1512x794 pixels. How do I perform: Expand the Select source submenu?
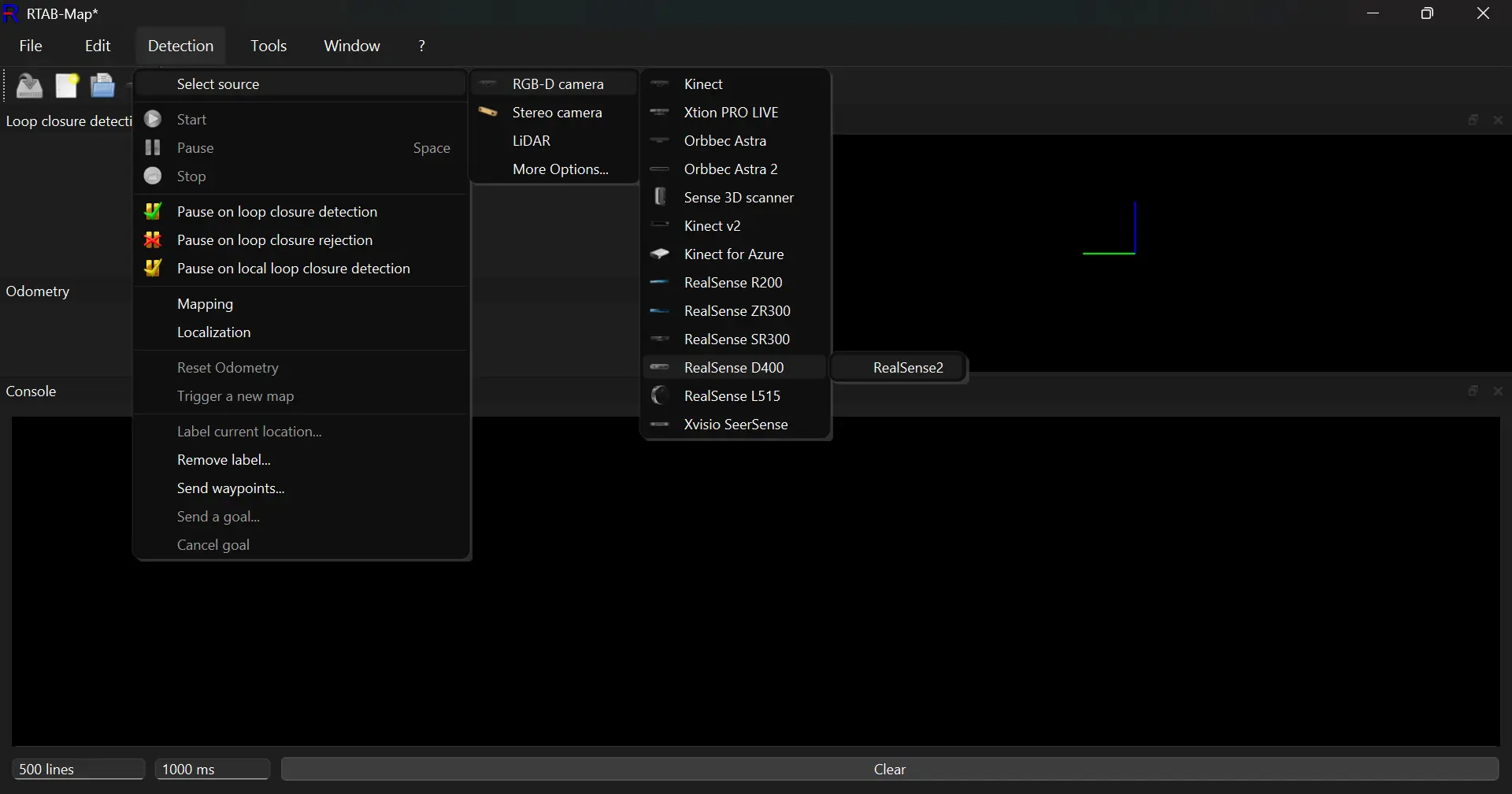pos(301,84)
